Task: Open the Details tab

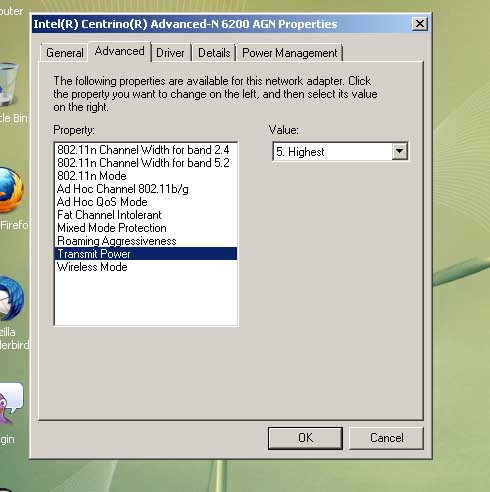Action: [x=214, y=53]
